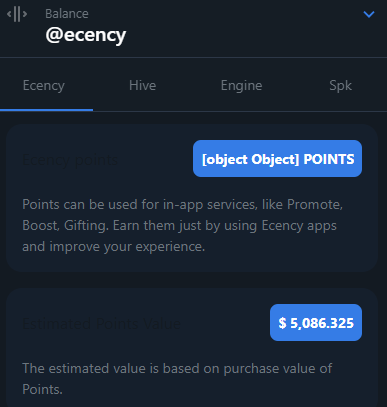Expand the Balance section chevron
The height and width of the screenshot is (407, 387).
point(369,14)
